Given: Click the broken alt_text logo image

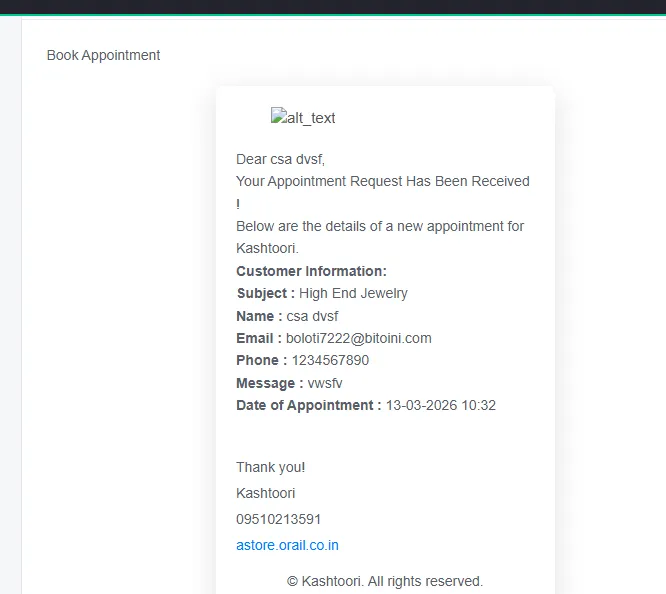Looking at the screenshot, I should 303,118.
